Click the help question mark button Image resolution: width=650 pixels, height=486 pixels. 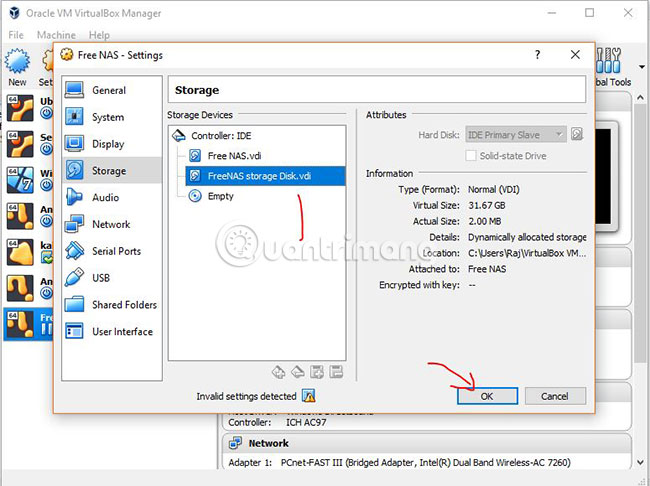pyautogui.click(x=538, y=55)
